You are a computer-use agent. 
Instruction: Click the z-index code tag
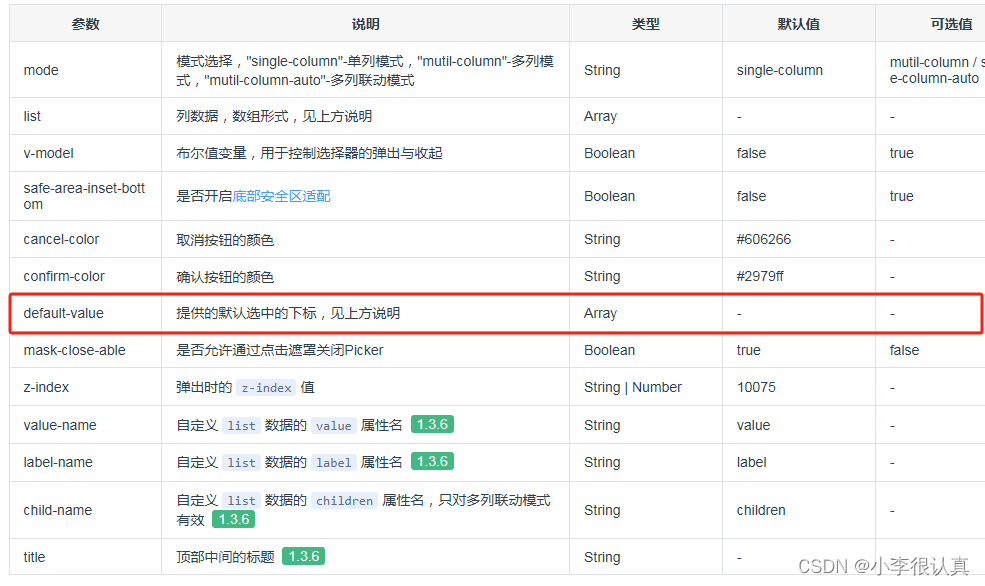click(265, 387)
